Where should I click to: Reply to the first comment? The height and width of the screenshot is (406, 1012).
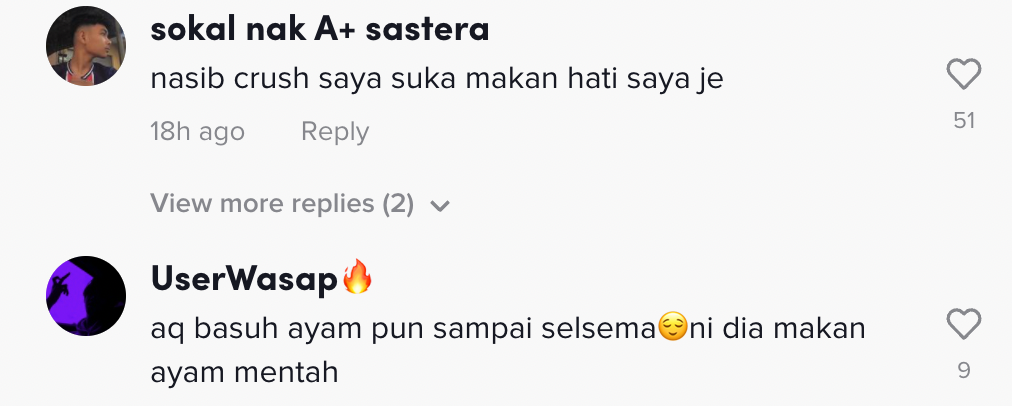pyautogui.click(x=335, y=132)
